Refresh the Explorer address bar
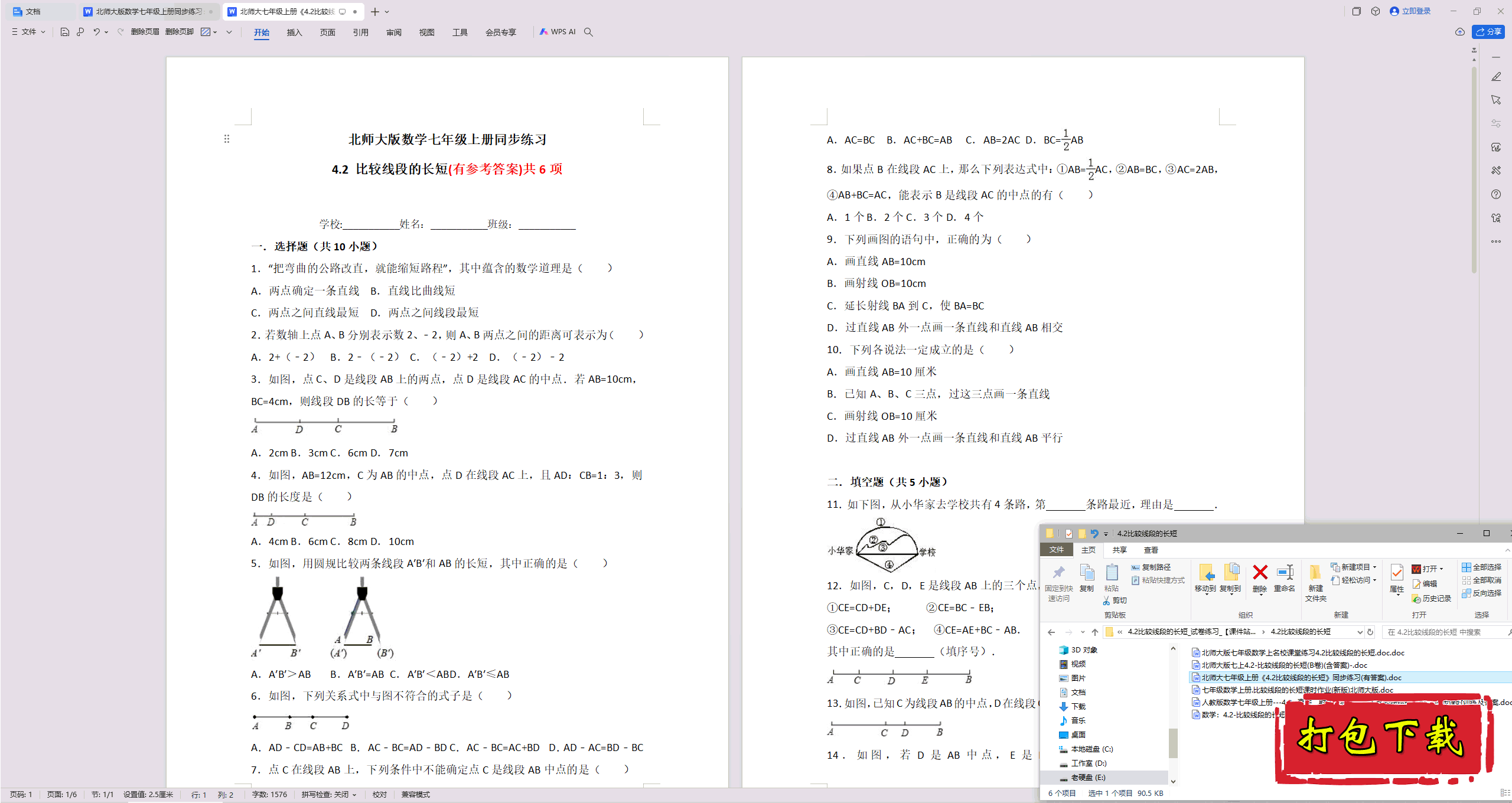Image resolution: width=1512 pixels, height=803 pixels. pyautogui.click(x=1370, y=632)
